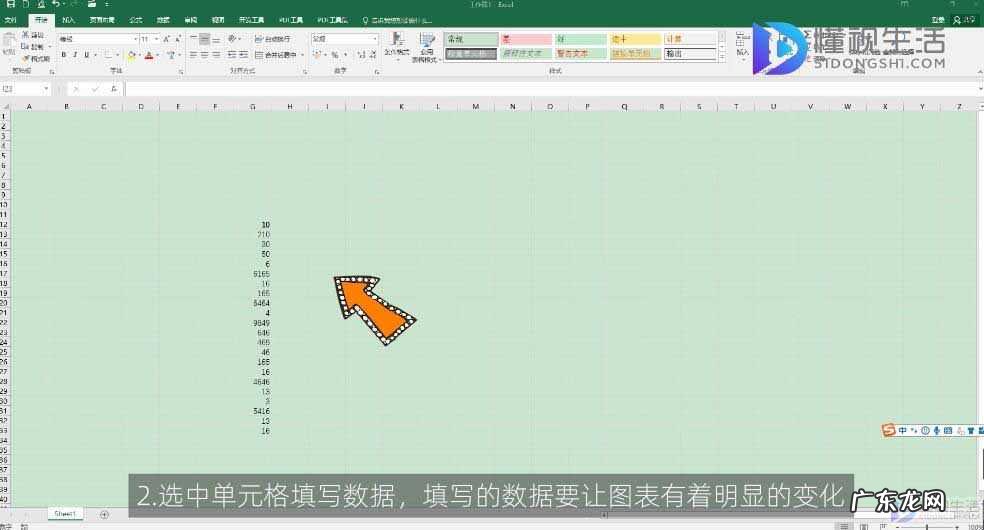Screen dimensions: 984x530
Task: Toggle Italic formatting
Action: coord(75,55)
